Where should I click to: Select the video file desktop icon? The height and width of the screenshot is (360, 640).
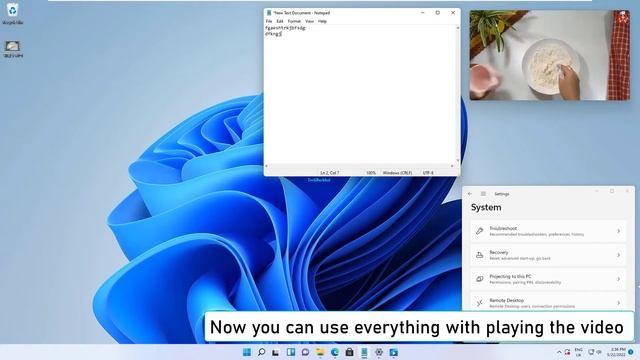(13, 49)
